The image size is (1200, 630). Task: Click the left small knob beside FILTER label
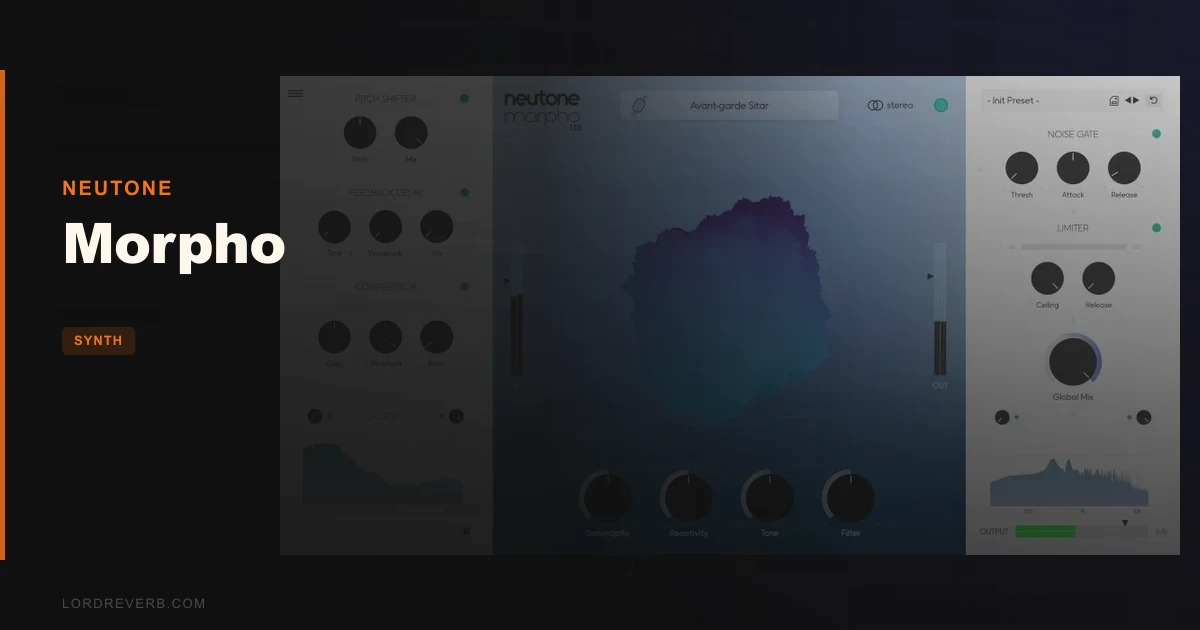pyautogui.click(x=315, y=416)
